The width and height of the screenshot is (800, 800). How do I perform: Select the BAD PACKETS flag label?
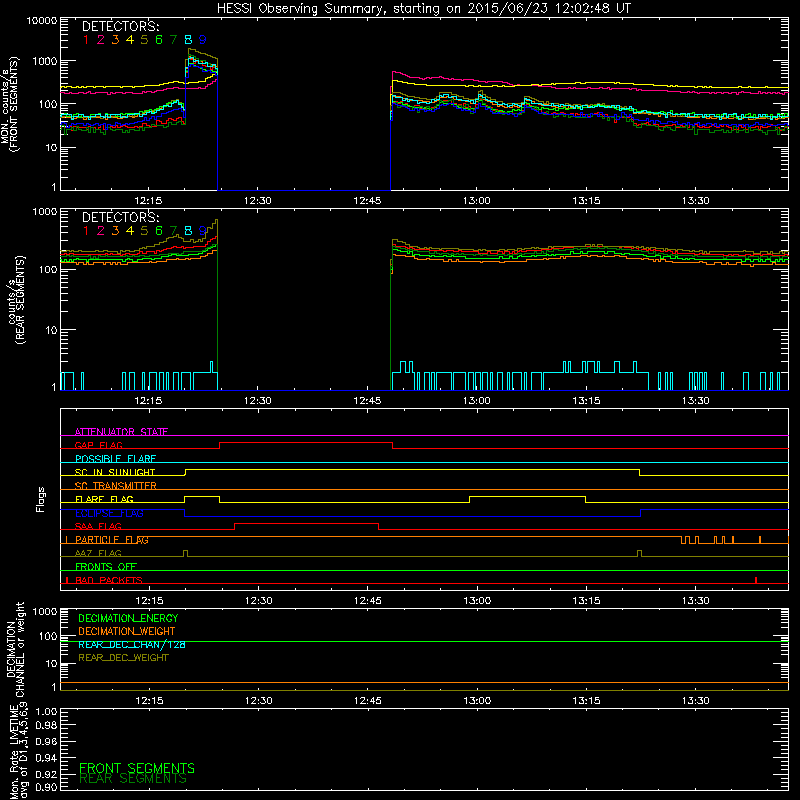[x=109, y=580]
